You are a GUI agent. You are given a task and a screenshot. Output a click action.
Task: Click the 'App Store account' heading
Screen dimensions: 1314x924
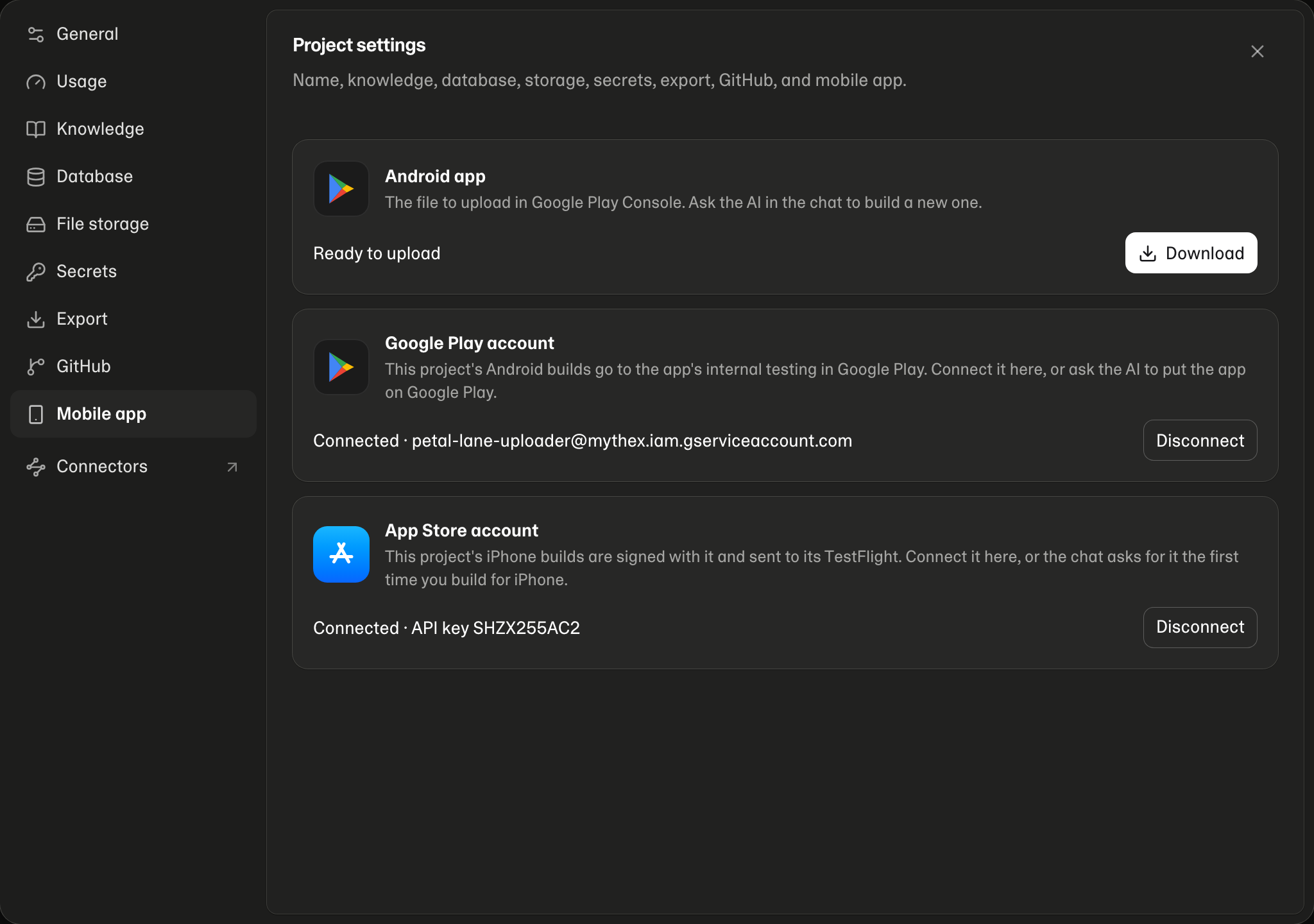tap(461, 531)
